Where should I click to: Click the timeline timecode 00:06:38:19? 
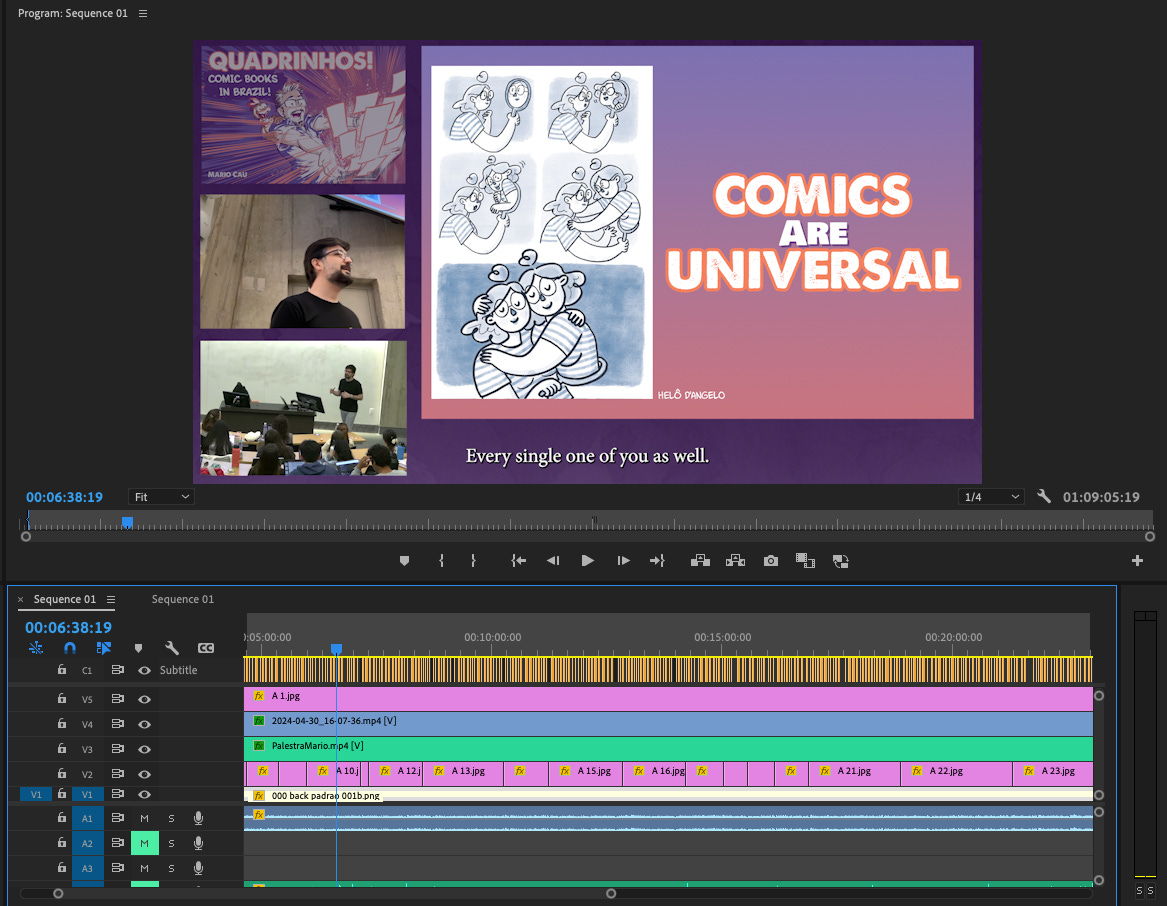[x=68, y=628]
